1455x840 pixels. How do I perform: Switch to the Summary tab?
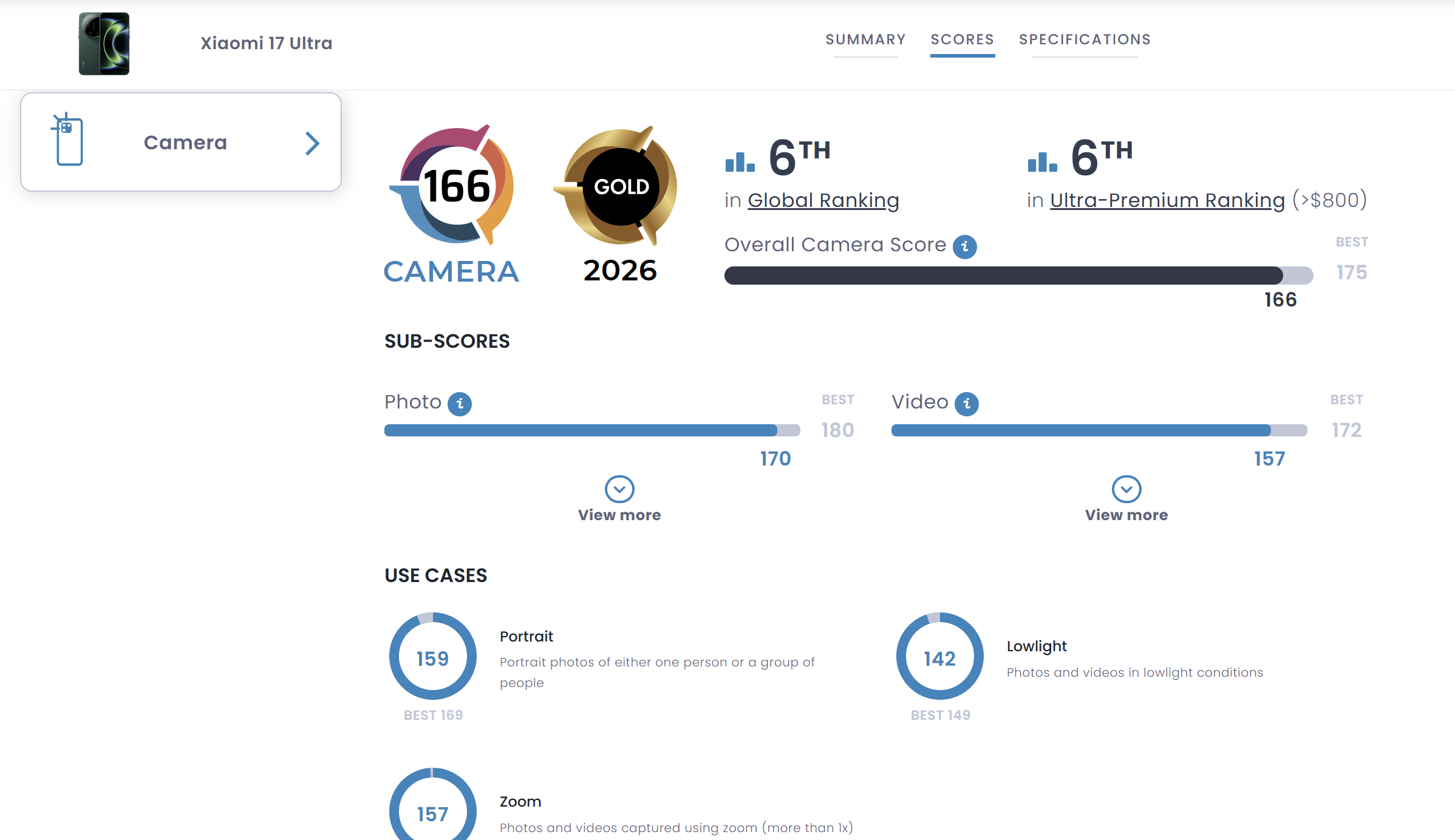[x=865, y=39]
